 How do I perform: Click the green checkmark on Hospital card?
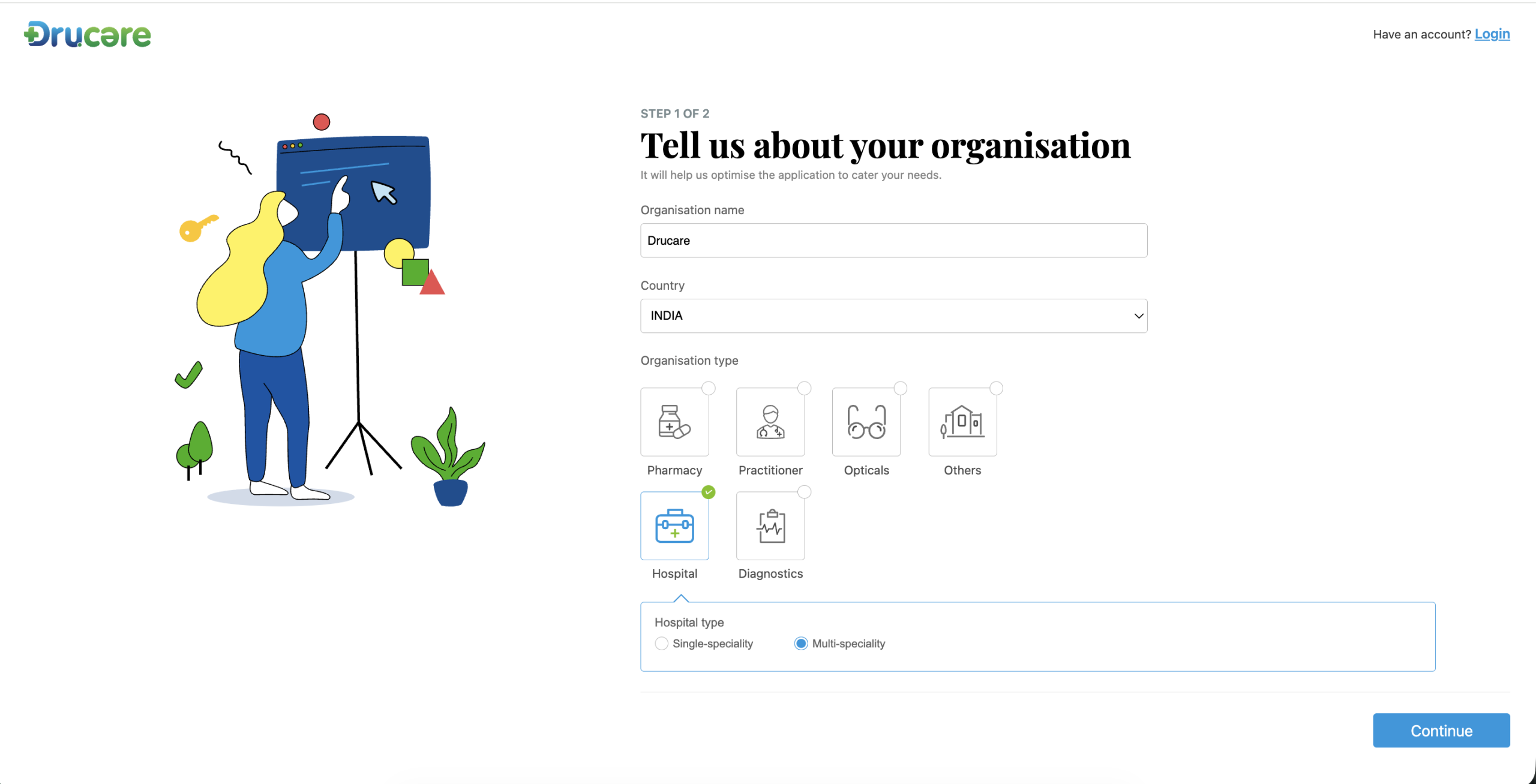tap(709, 492)
